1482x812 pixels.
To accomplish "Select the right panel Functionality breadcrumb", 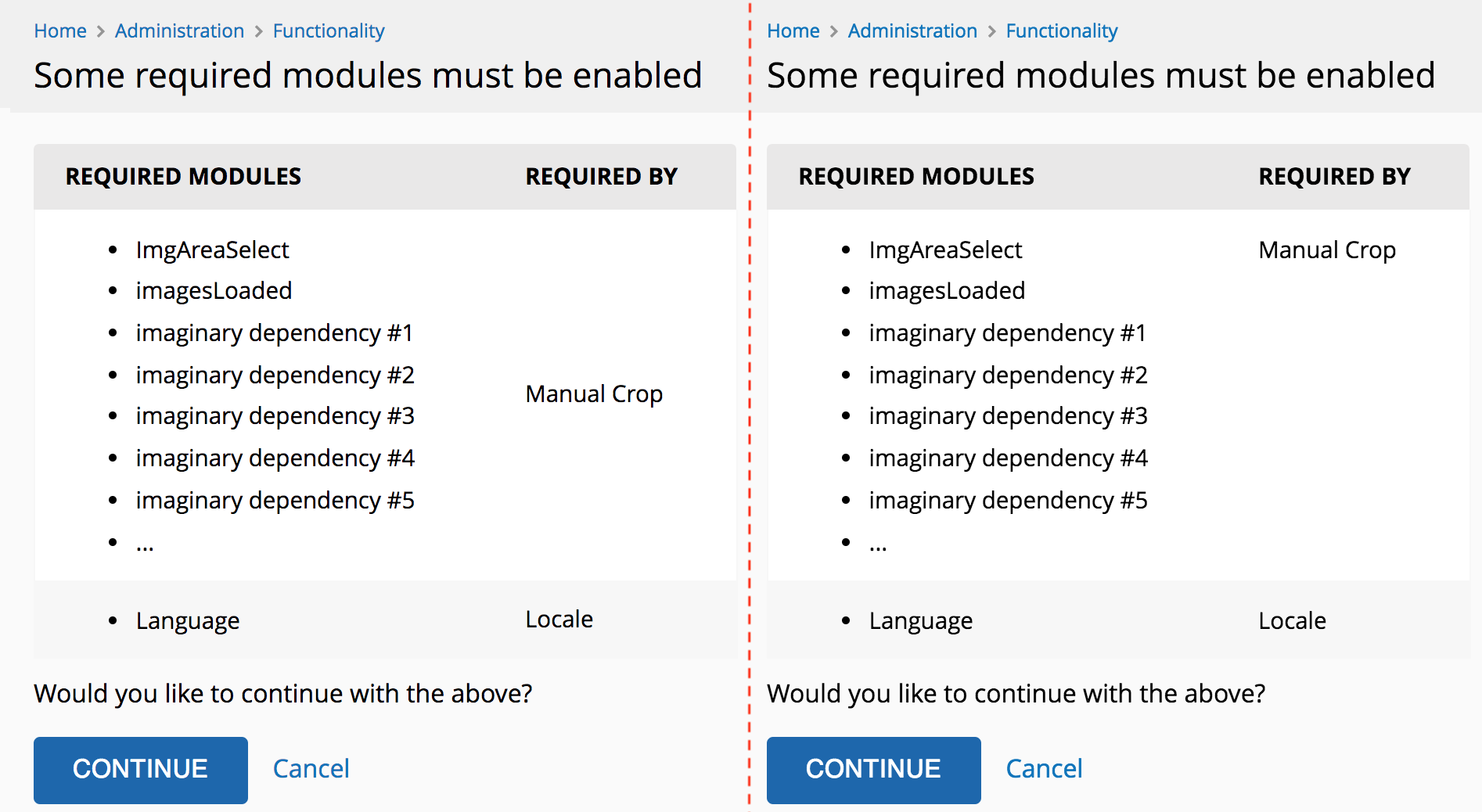I will tap(1062, 31).
